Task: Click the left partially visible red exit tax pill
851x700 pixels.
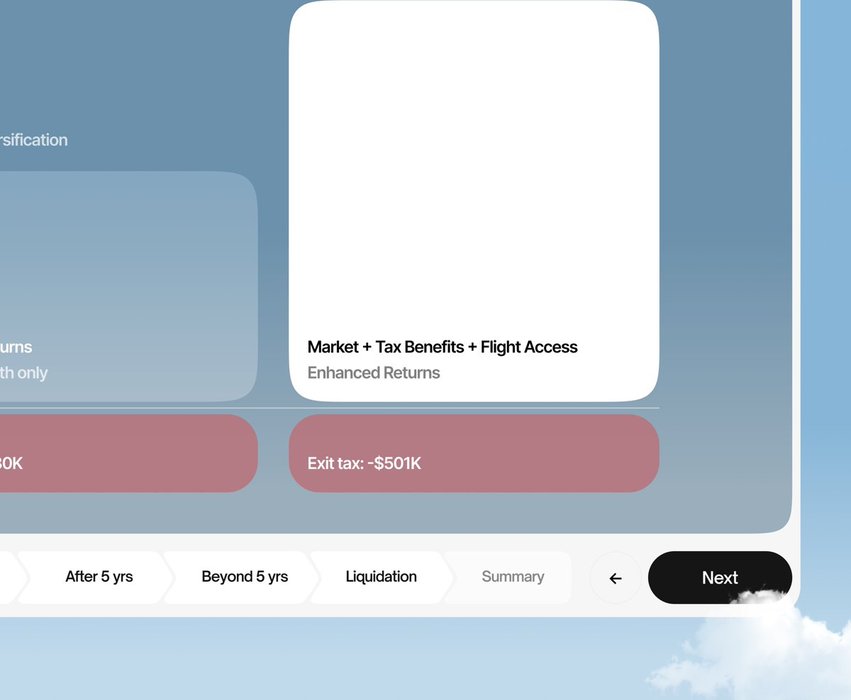Action: click(x=129, y=454)
